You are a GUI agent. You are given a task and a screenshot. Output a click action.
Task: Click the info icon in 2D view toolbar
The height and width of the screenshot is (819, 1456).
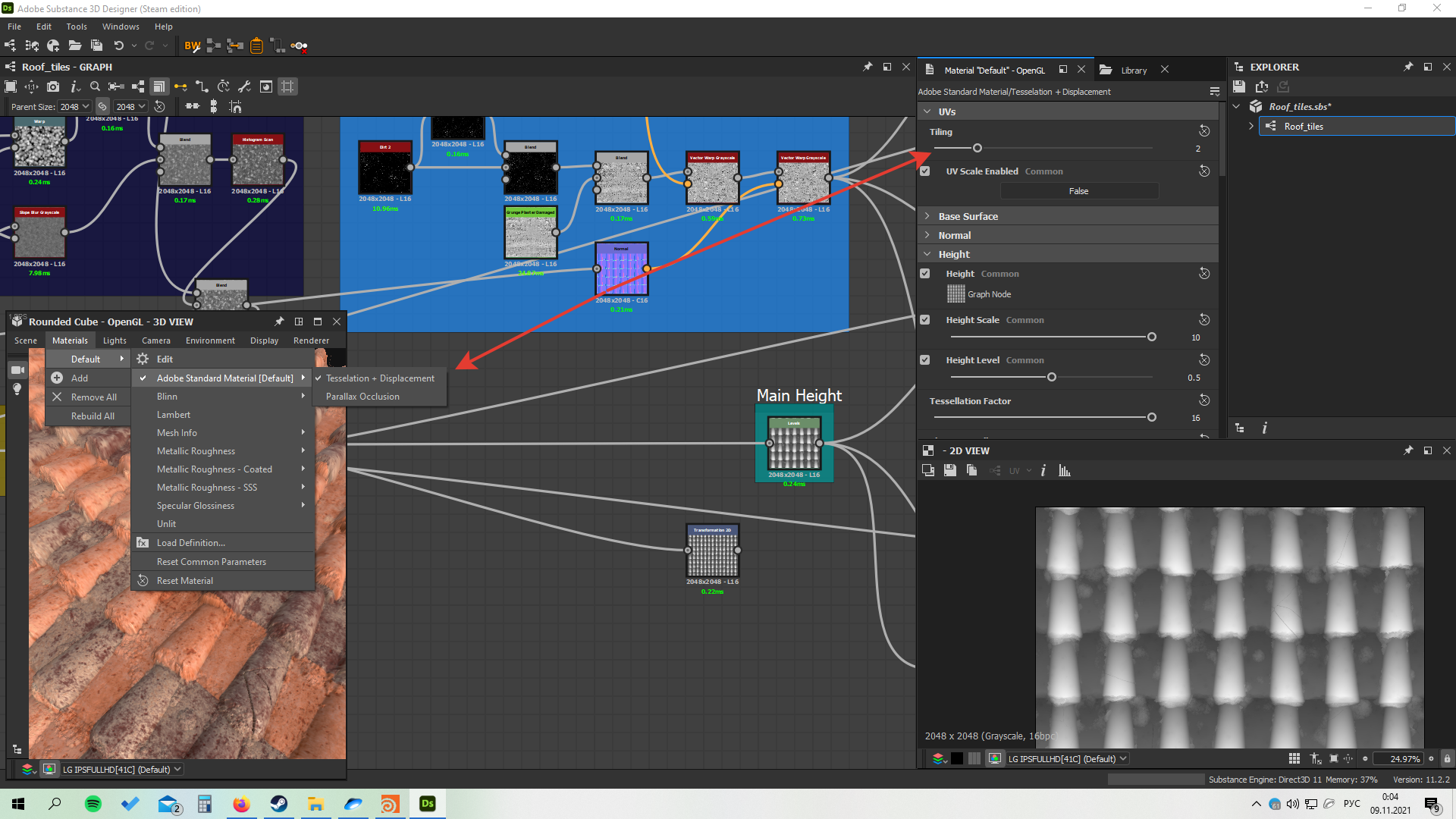(x=1043, y=471)
